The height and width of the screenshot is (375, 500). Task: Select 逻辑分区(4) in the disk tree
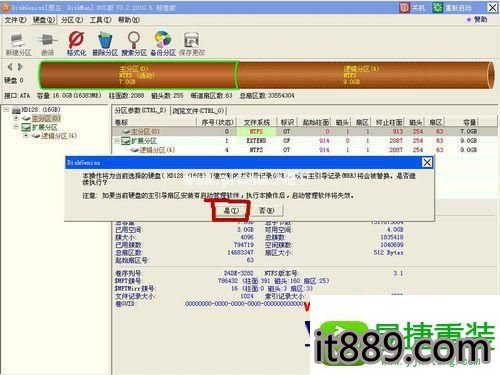(x=59, y=136)
